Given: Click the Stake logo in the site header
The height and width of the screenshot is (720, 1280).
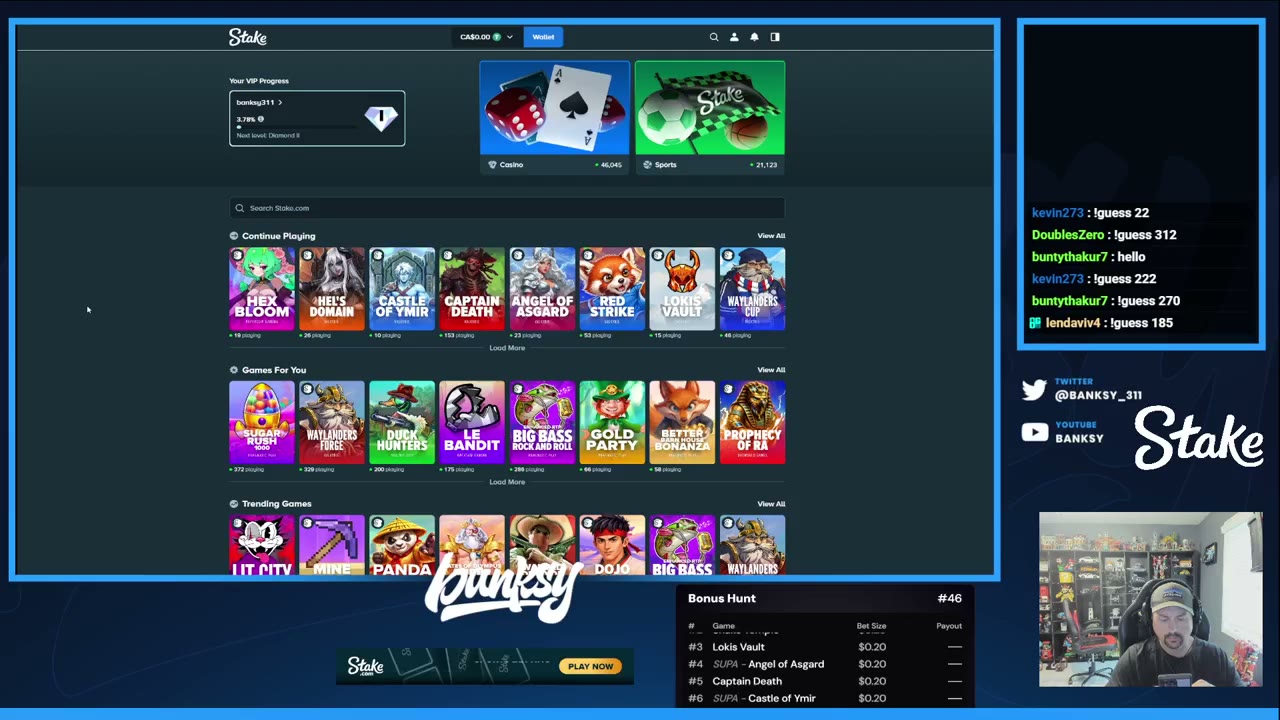Looking at the screenshot, I should [x=247, y=37].
